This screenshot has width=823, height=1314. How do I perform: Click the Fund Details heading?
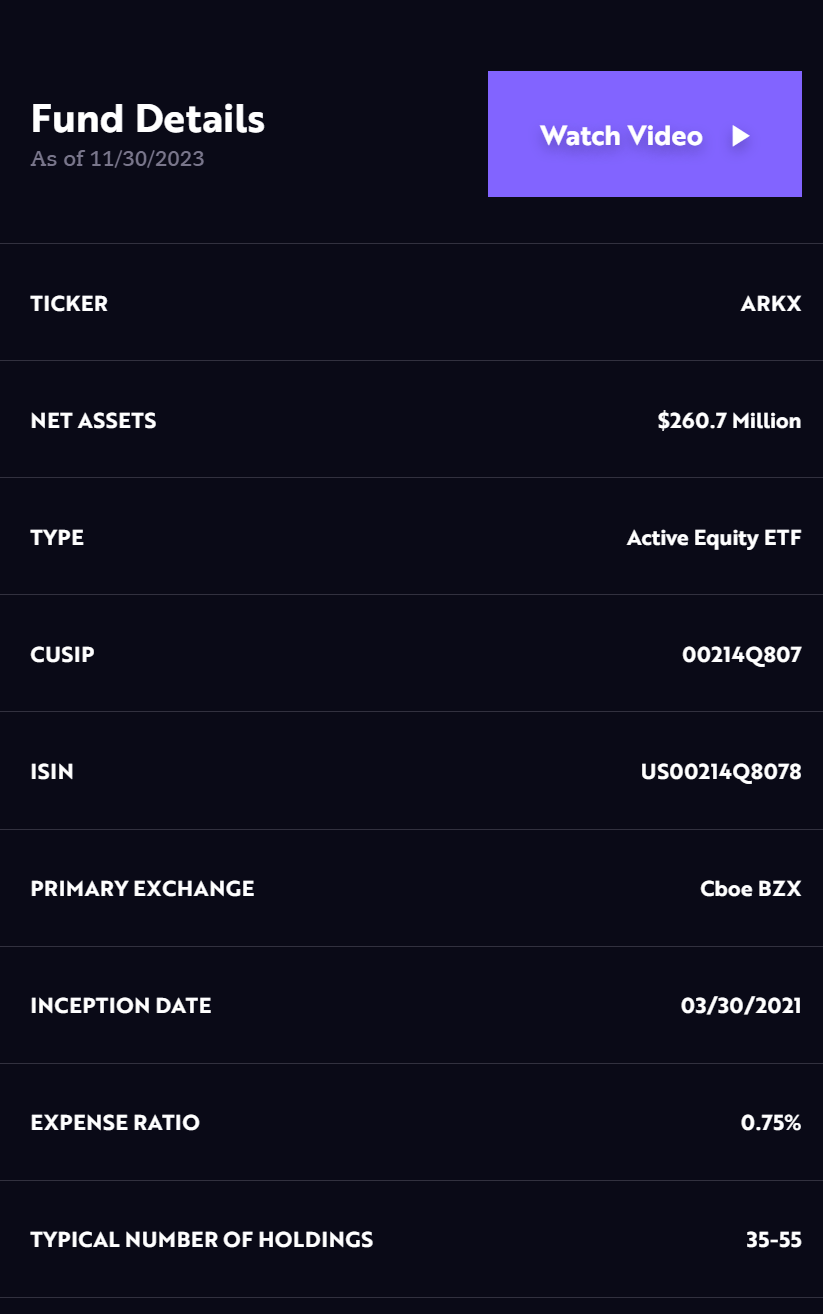coord(148,118)
